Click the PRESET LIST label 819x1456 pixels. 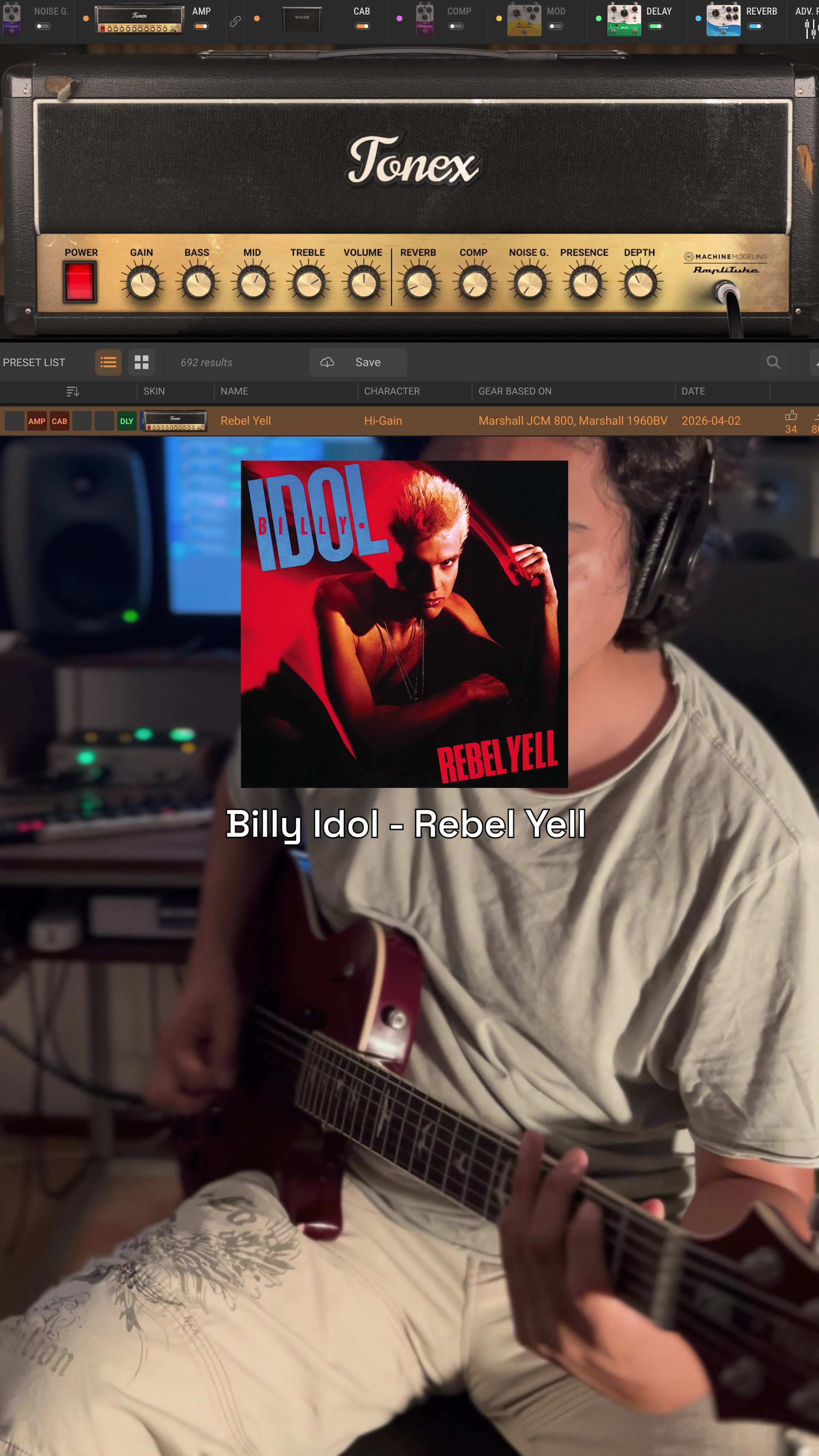pyautogui.click(x=34, y=362)
